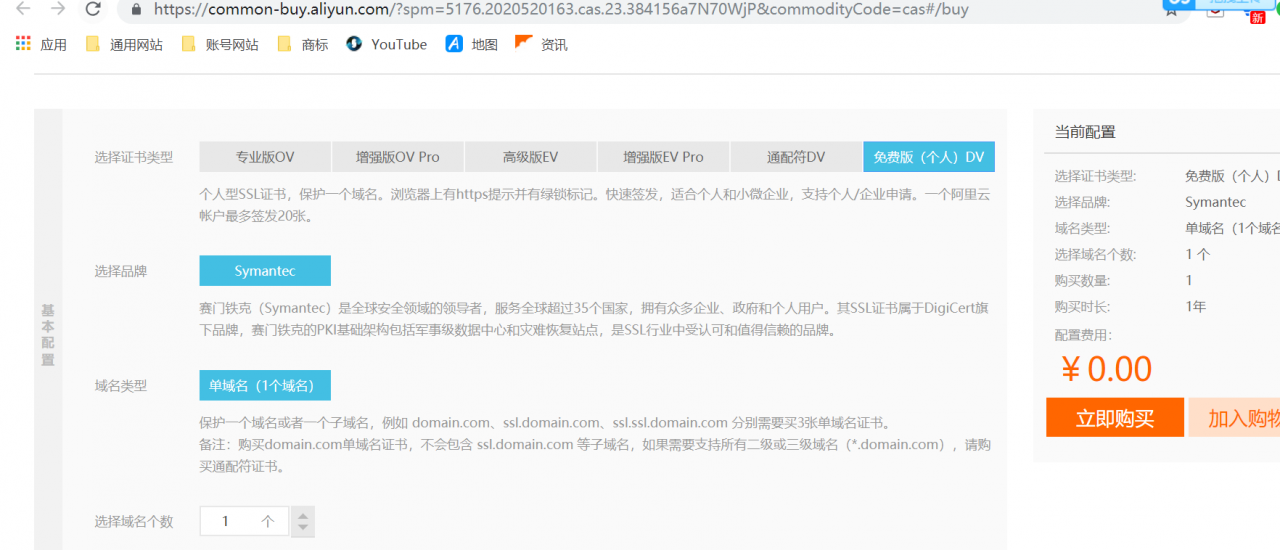The image size is (1280, 550).
Task: Focus the address bar URL
Action: [x=560, y=10]
